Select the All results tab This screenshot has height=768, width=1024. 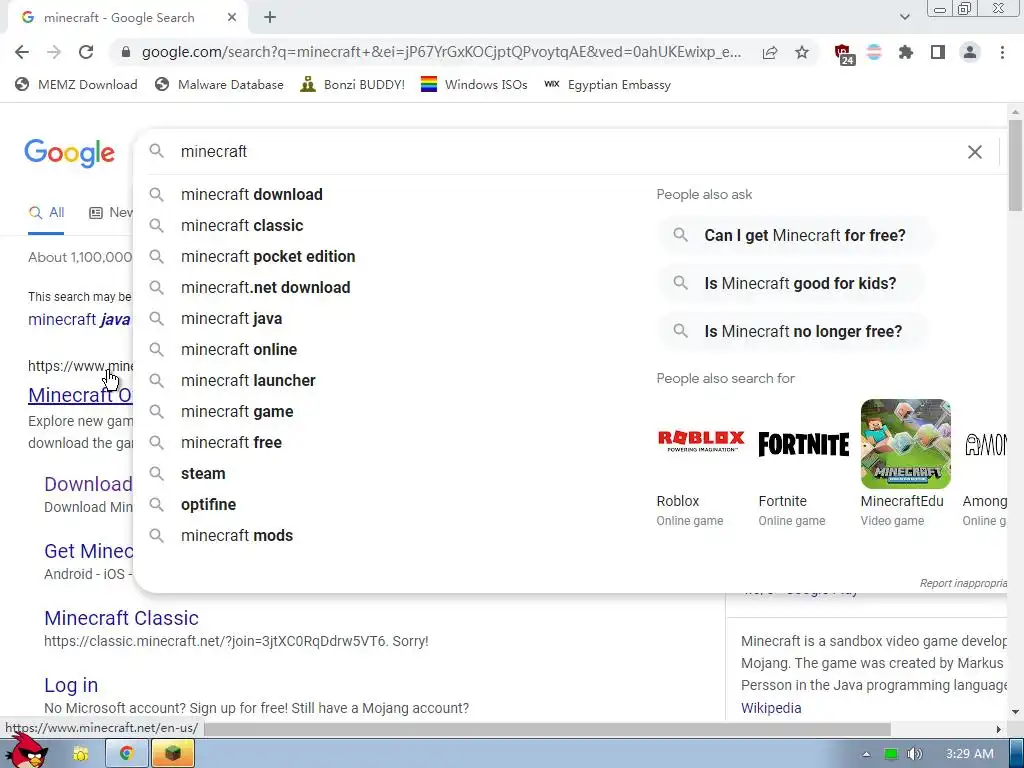click(x=46, y=213)
